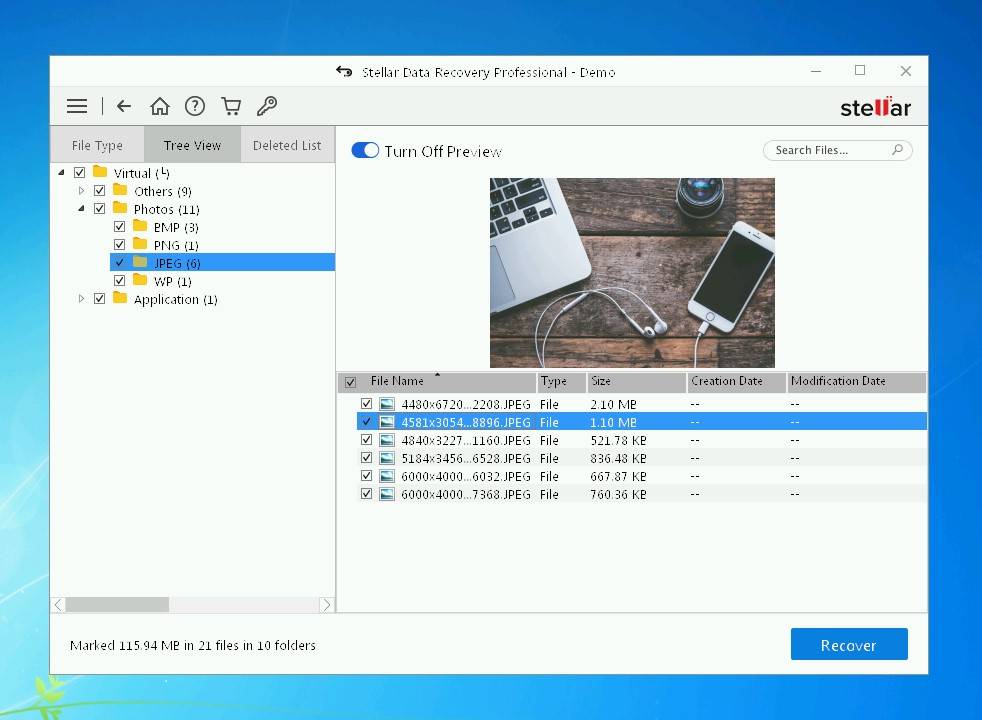The width and height of the screenshot is (982, 720).
Task: Uncheck the 4480x6720...2208.JPEG file checkbox
Action: click(x=366, y=404)
